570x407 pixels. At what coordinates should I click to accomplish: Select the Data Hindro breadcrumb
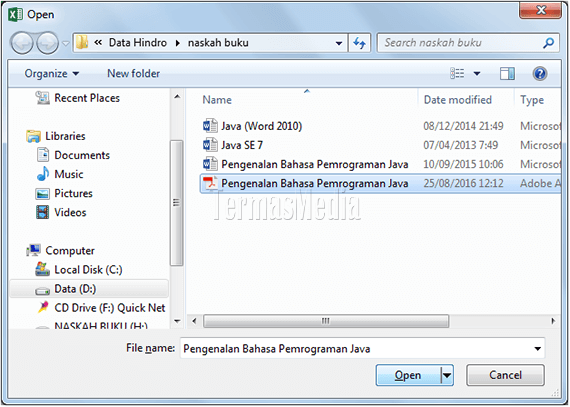pos(137,43)
